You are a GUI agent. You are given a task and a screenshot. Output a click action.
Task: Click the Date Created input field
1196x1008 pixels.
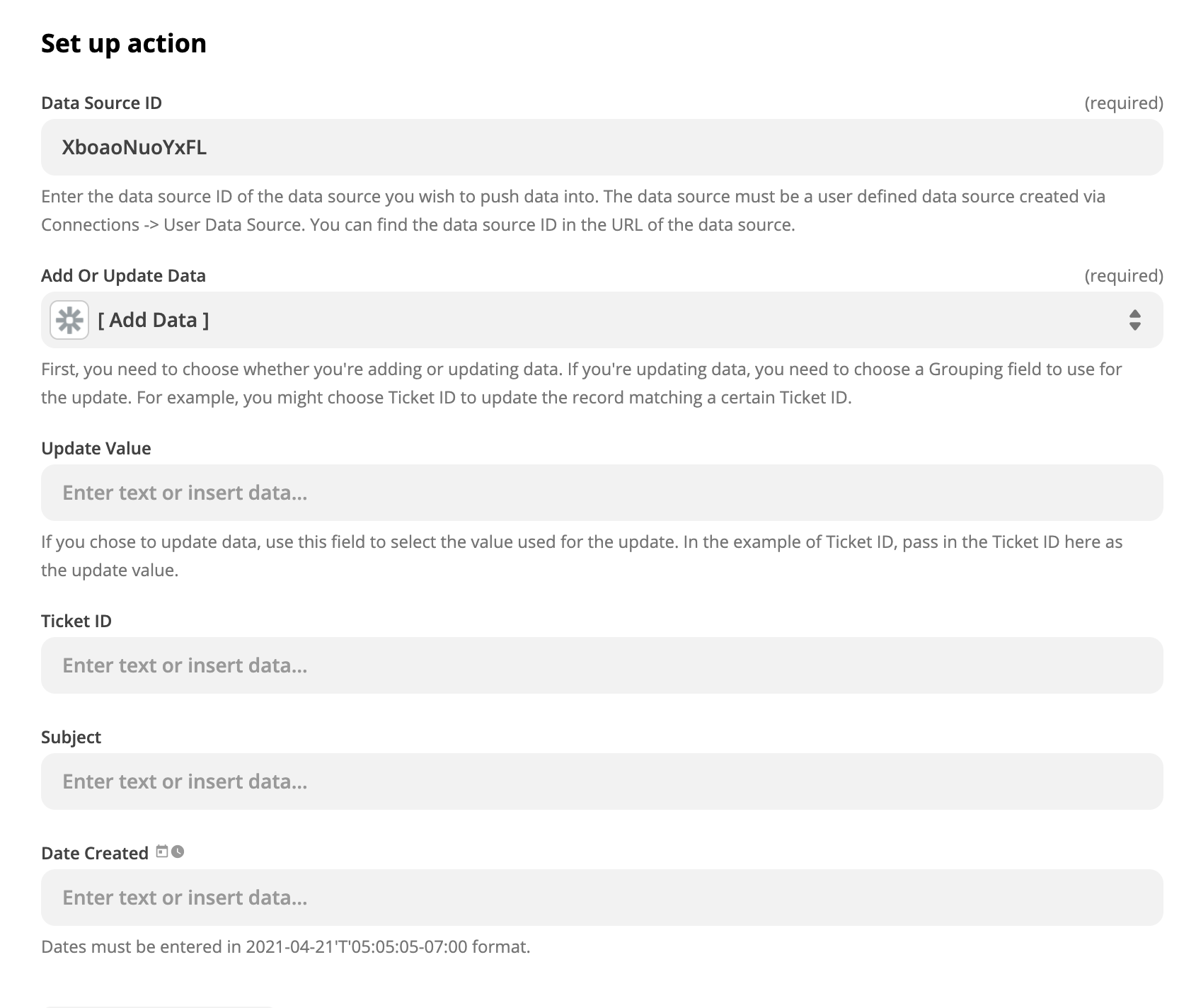coord(602,898)
